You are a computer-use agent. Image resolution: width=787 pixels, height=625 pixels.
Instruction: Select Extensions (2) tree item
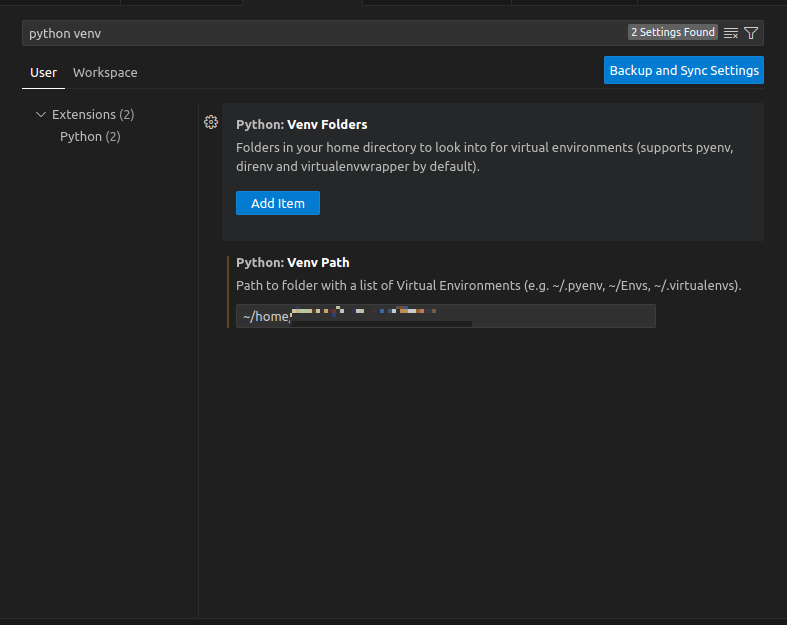pos(93,114)
